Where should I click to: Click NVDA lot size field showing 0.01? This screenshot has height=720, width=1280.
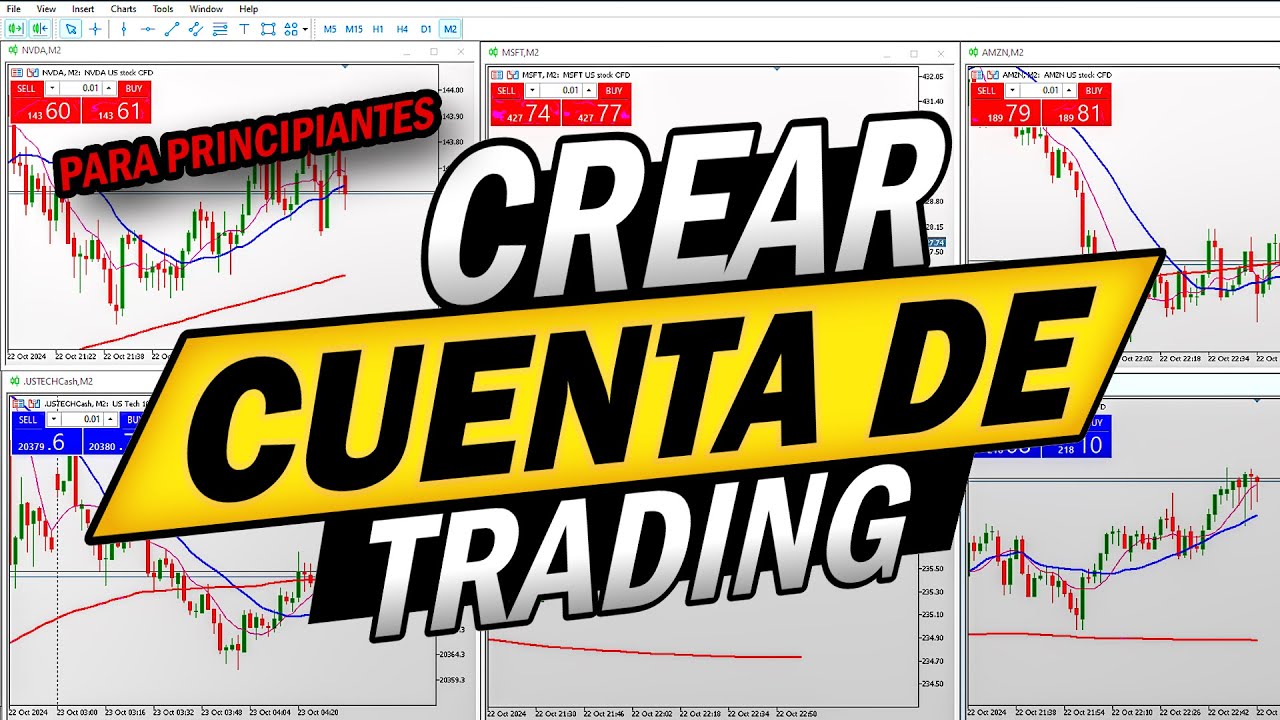(81, 89)
